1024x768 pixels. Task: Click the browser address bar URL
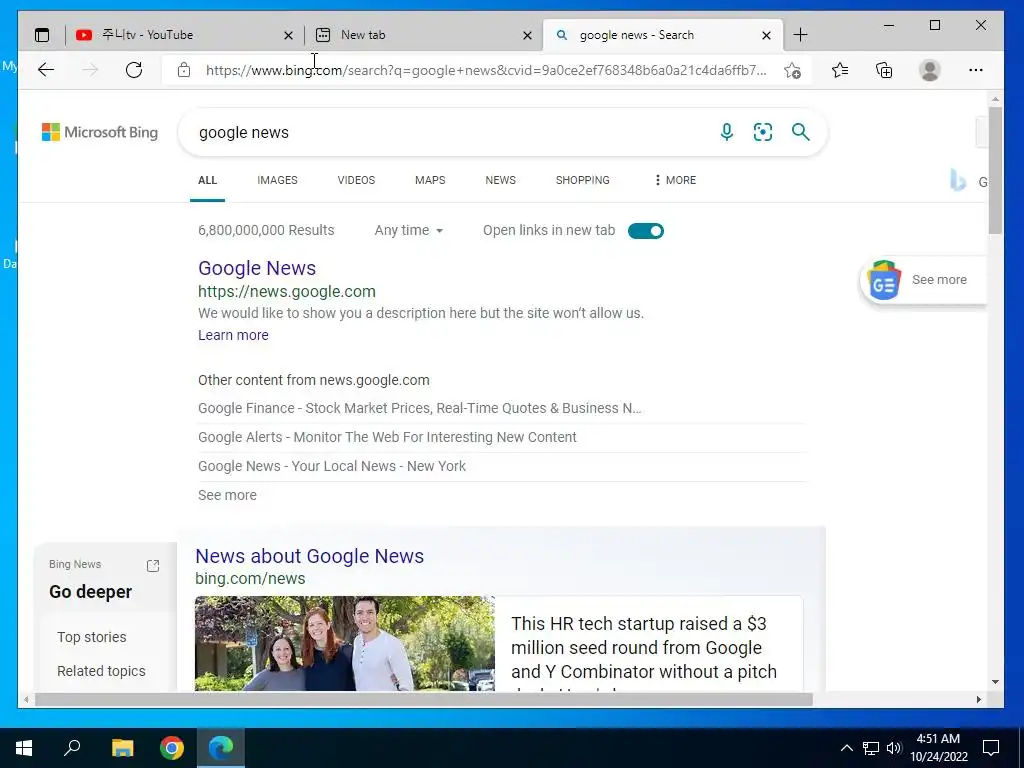point(486,70)
